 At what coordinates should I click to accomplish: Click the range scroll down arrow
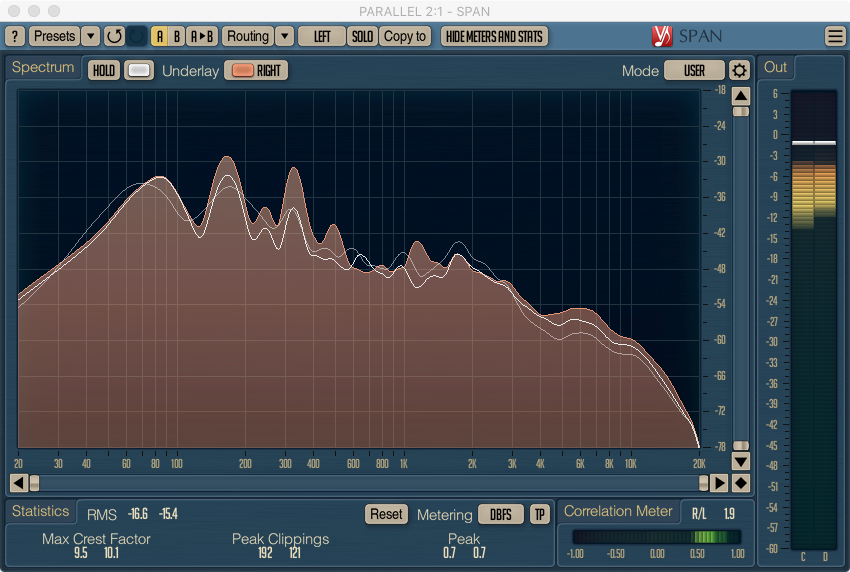coord(740,462)
